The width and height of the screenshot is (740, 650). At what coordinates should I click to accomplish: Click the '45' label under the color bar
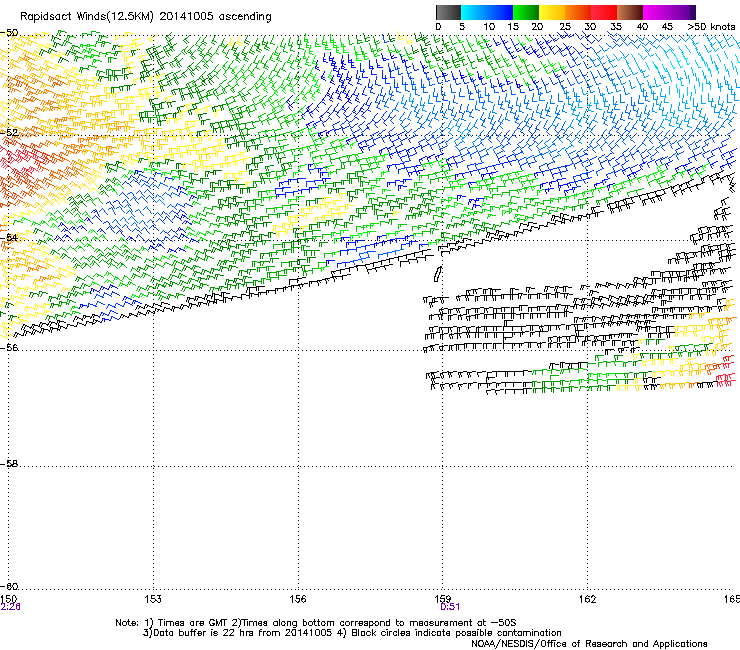[x=667, y=26]
